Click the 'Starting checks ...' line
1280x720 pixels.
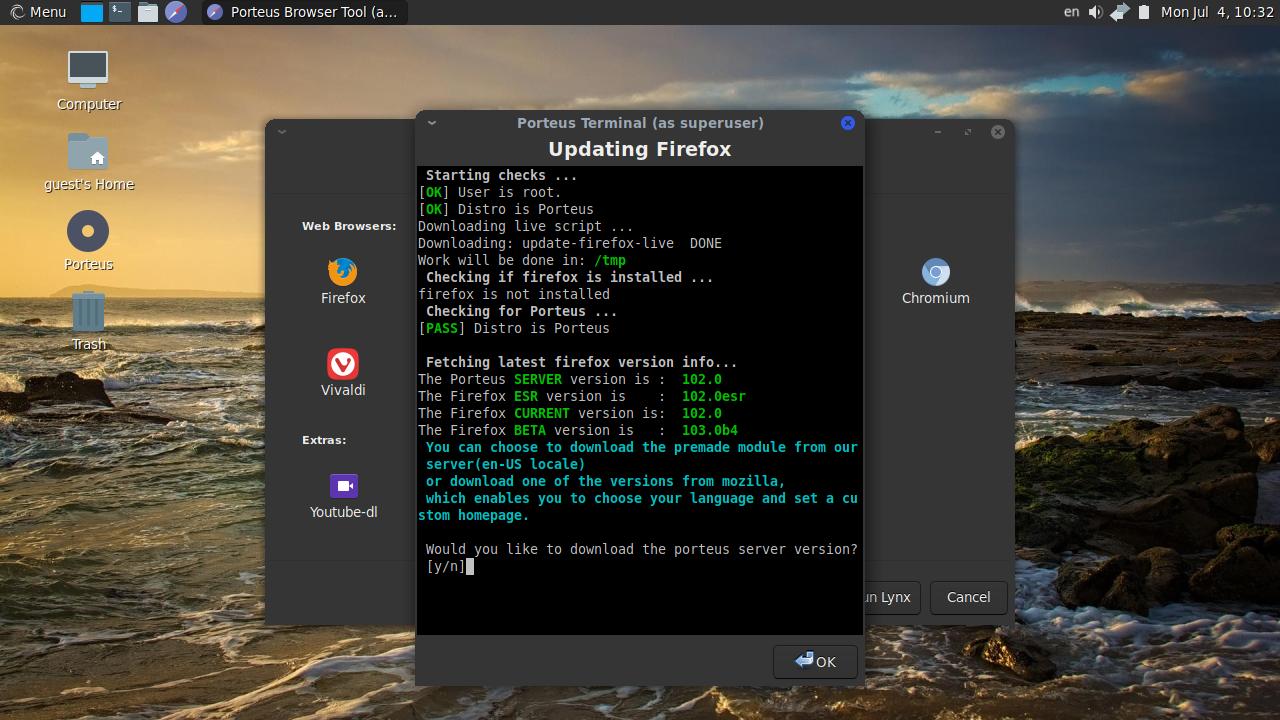pos(502,175)
